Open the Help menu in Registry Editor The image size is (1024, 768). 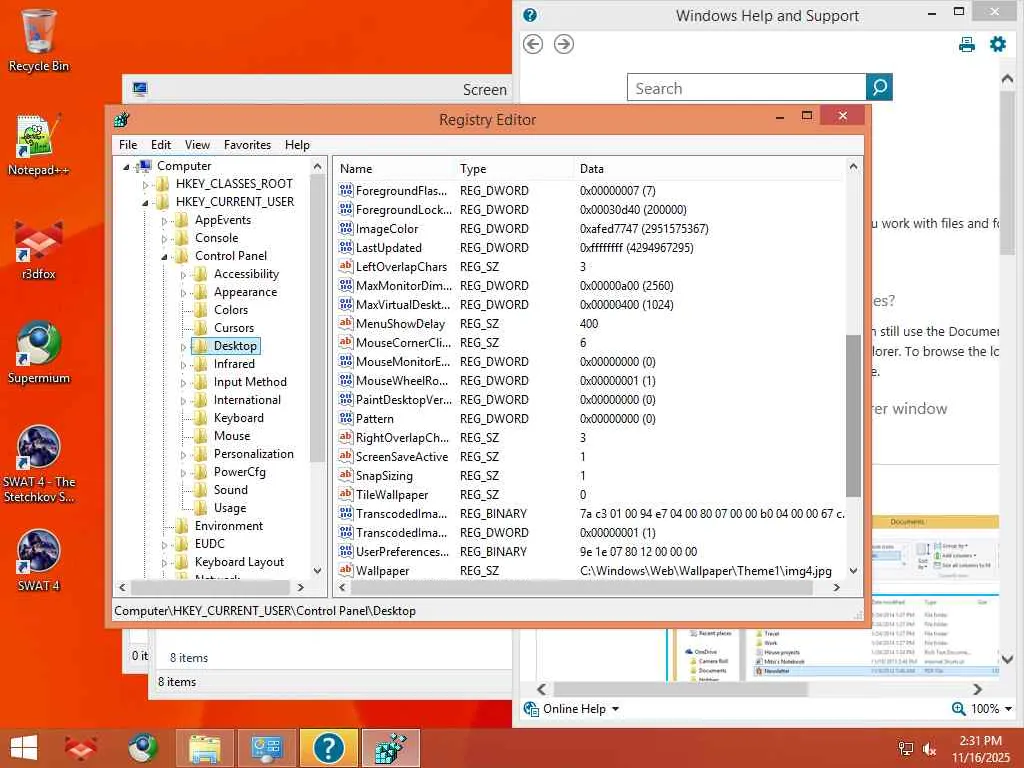coord(297,145)
